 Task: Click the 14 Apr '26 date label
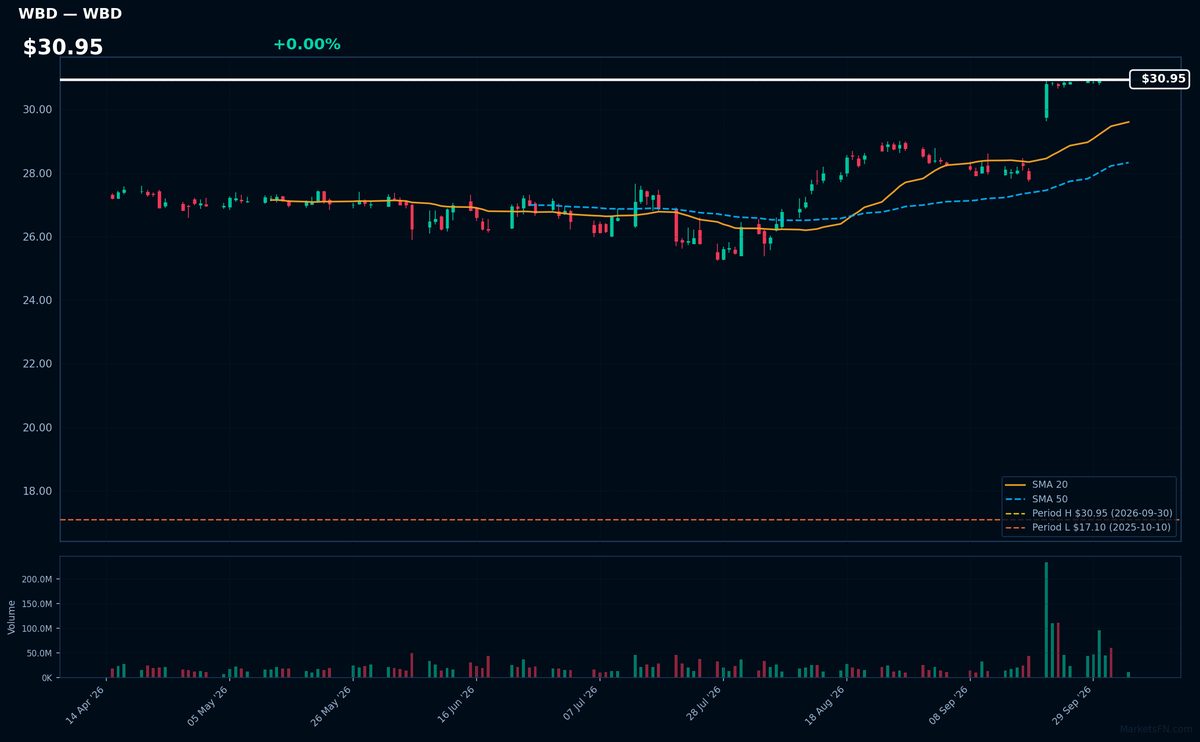[x=86, y=704]
